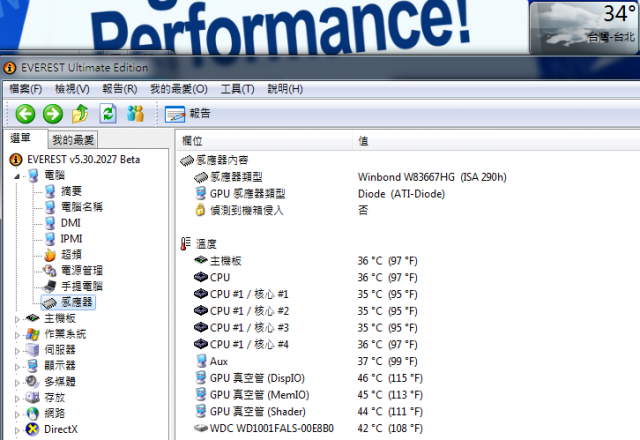Select the CPU #1 / 核心 #4 row

click(x=306, y=344)
